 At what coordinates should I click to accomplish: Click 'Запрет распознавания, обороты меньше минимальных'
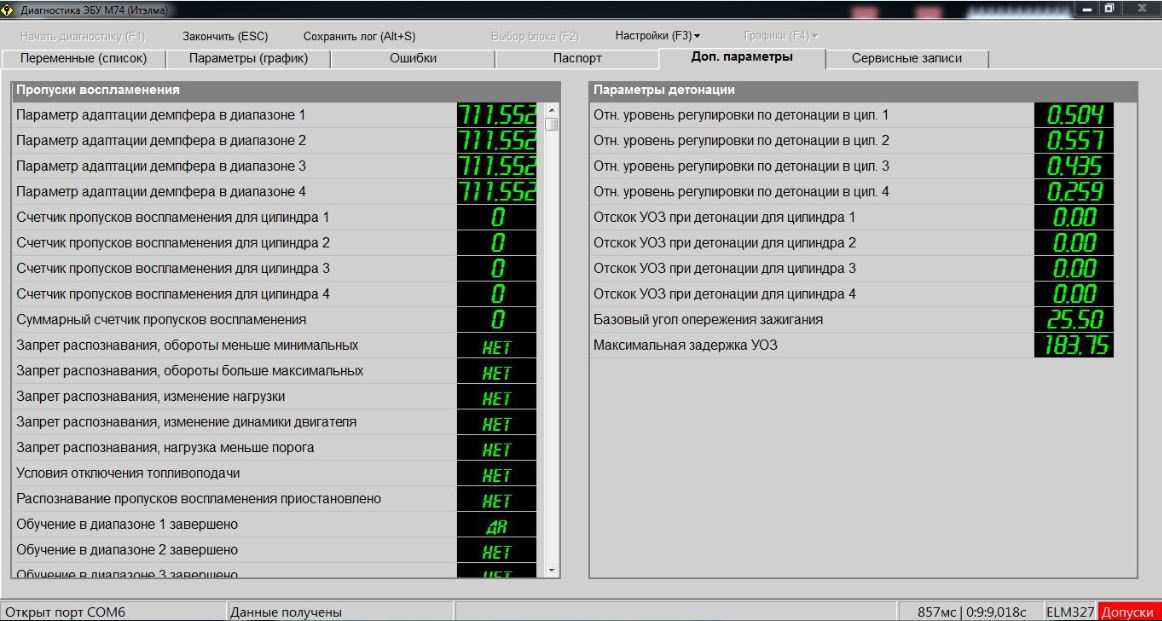click(276, 345)
